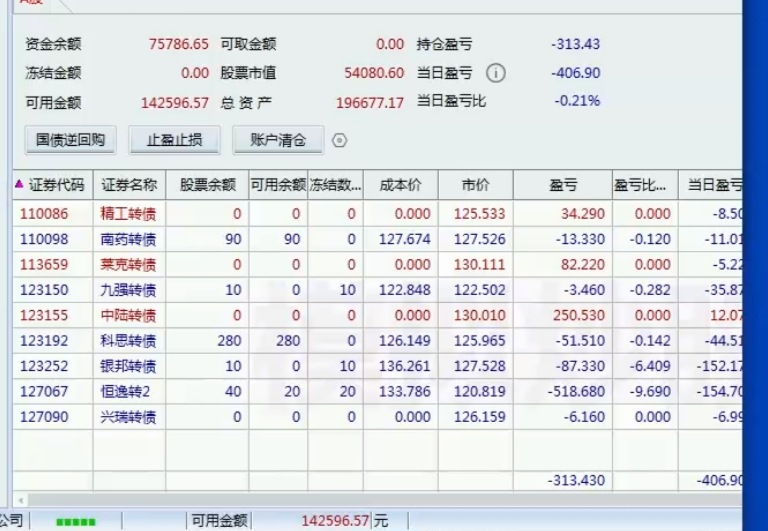
Task: Click the small circle icon next to 账户清仓
Action: (339, 141)
